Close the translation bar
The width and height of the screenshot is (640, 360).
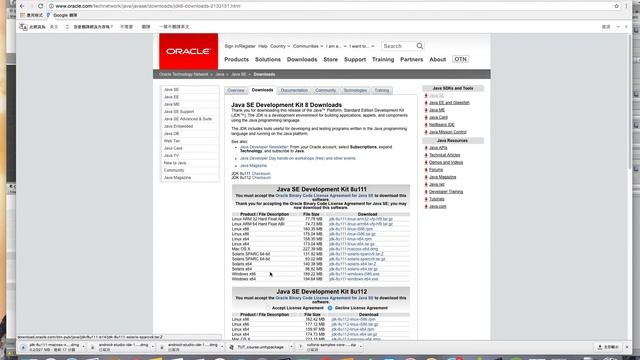click(x=626, y=27)
